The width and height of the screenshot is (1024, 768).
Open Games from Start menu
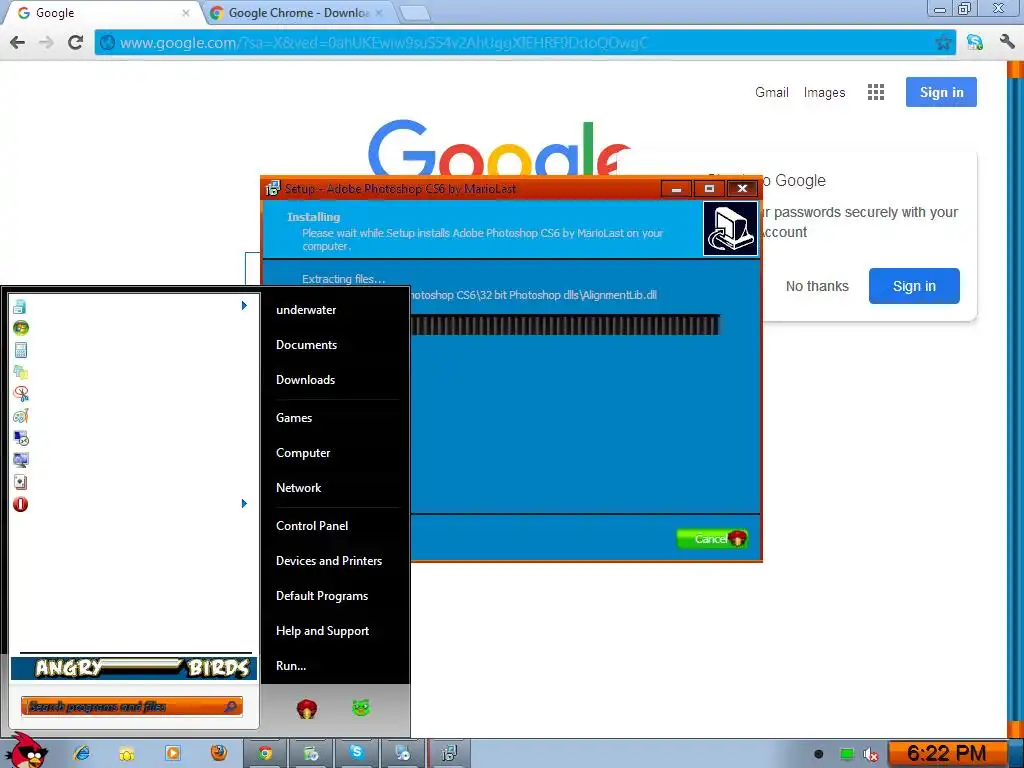pos(294,418)
